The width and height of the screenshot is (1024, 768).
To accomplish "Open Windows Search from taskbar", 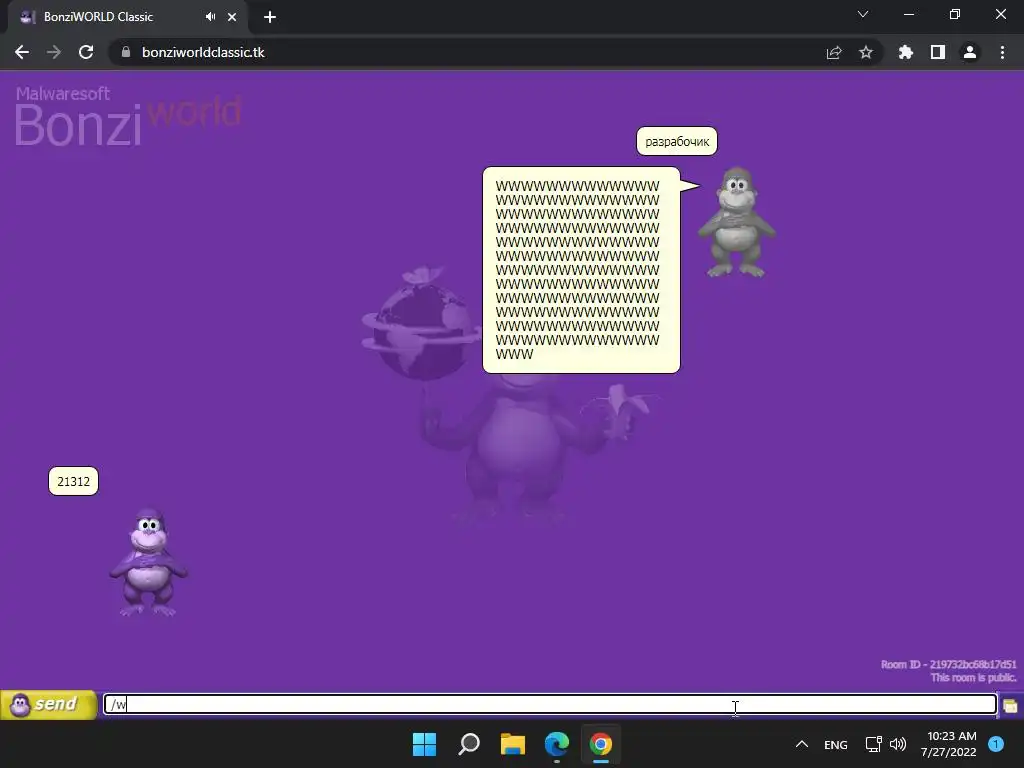I will tap(469, 744).
